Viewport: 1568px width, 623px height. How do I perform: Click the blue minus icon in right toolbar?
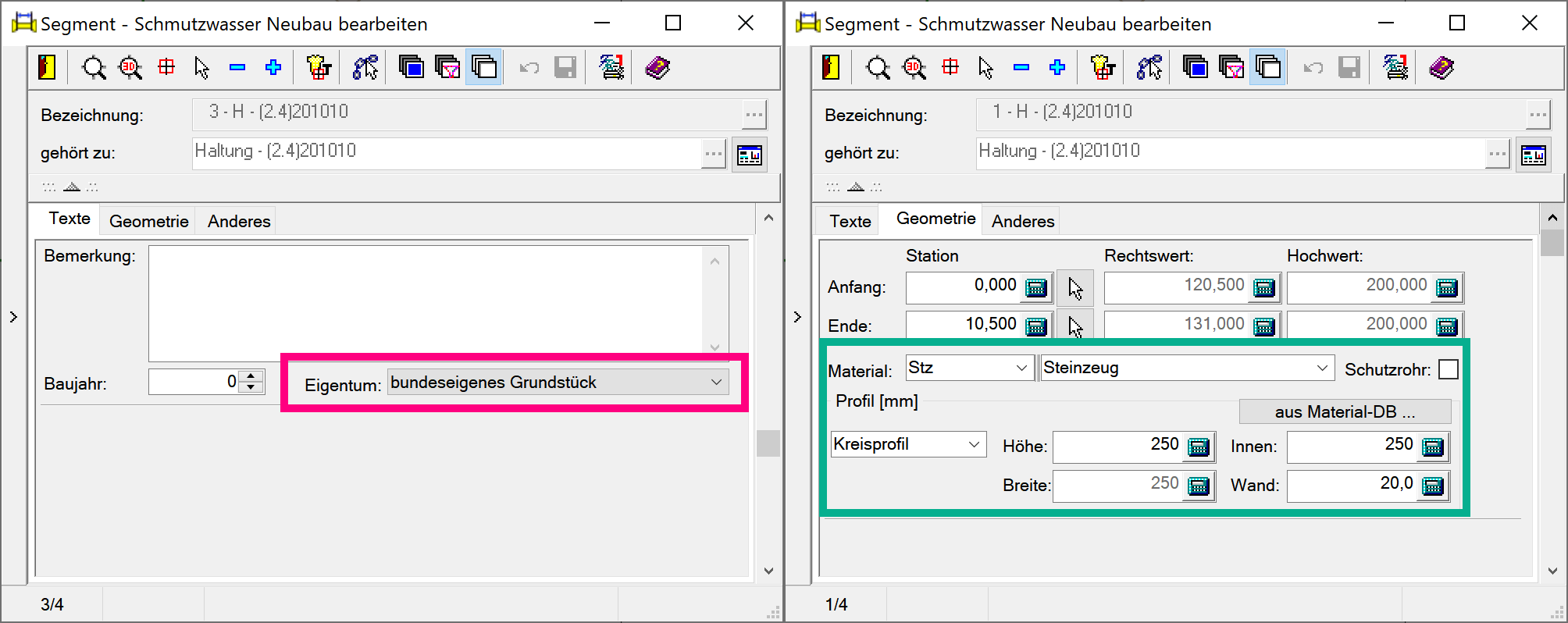tap(1021, 68)
